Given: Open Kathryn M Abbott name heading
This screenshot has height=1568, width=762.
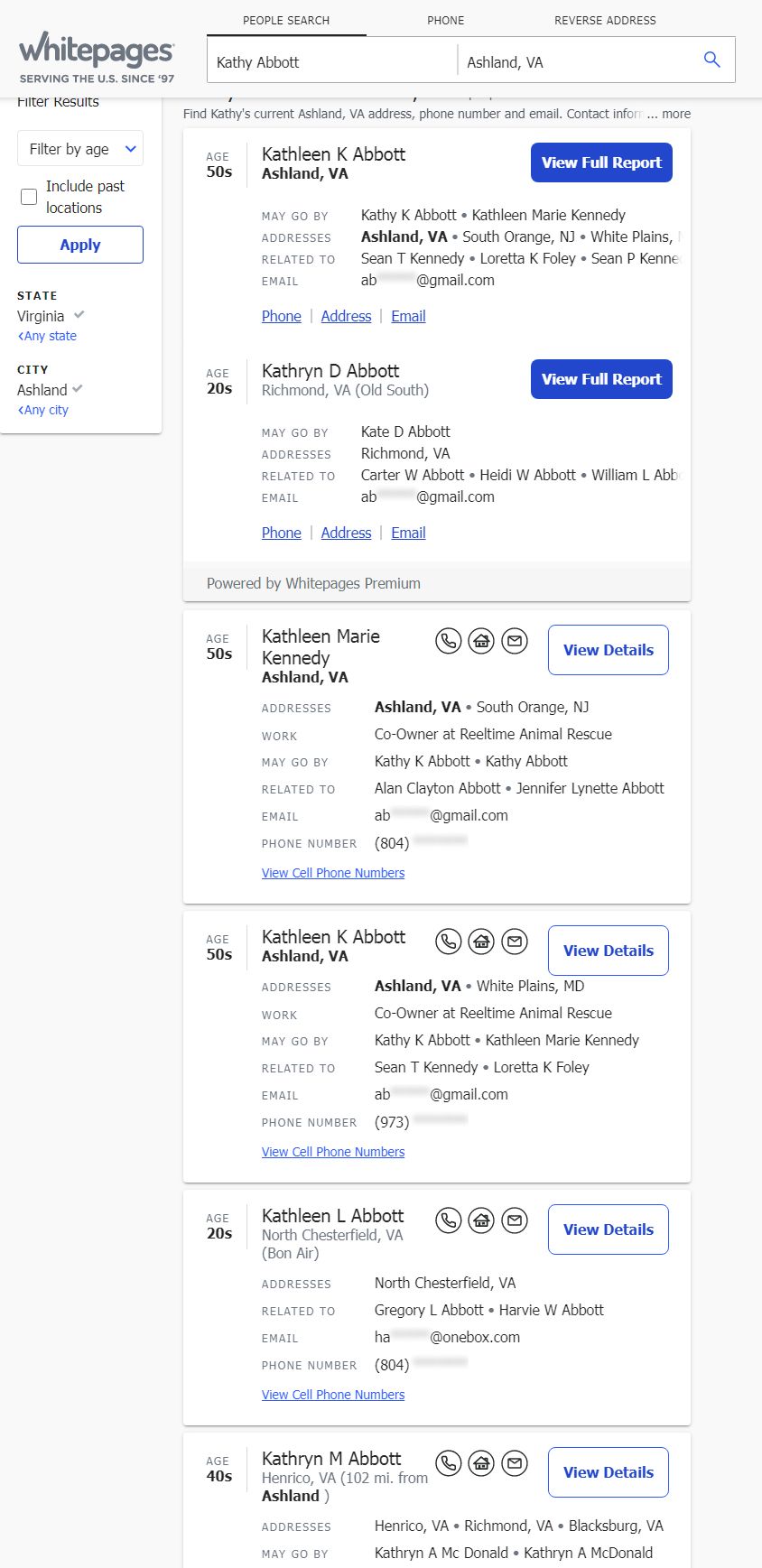Looking at the screenshot, I should (331, 1459).
